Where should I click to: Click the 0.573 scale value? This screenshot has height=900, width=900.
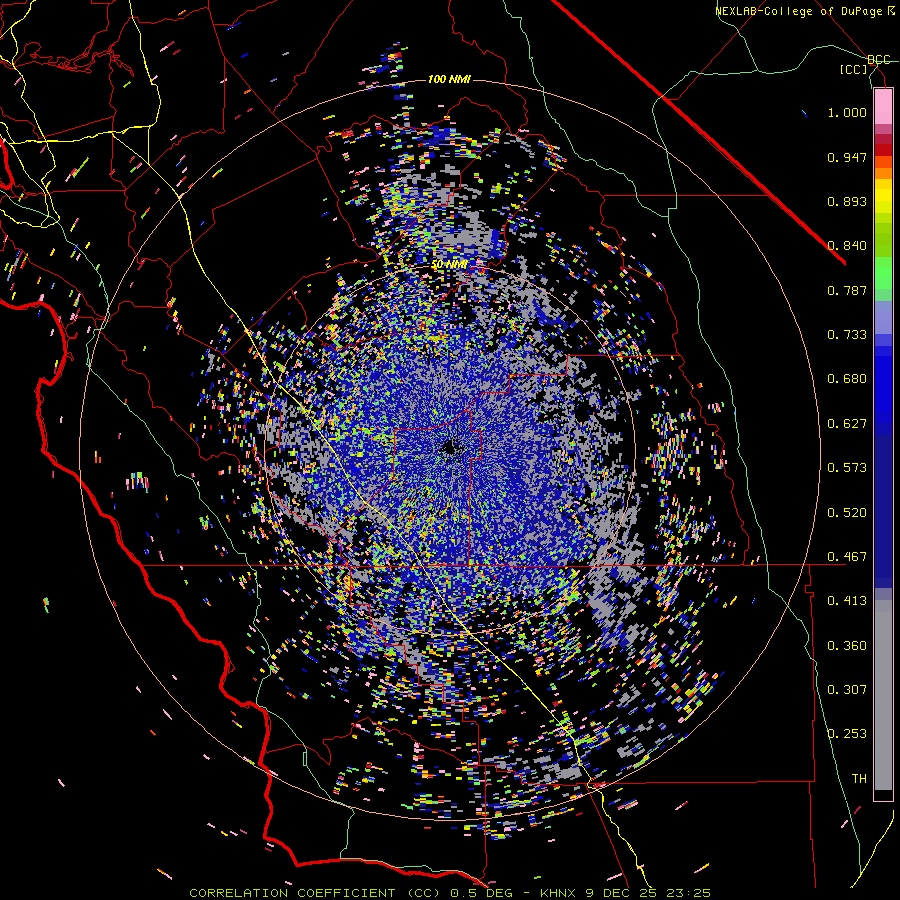point(847,468)
